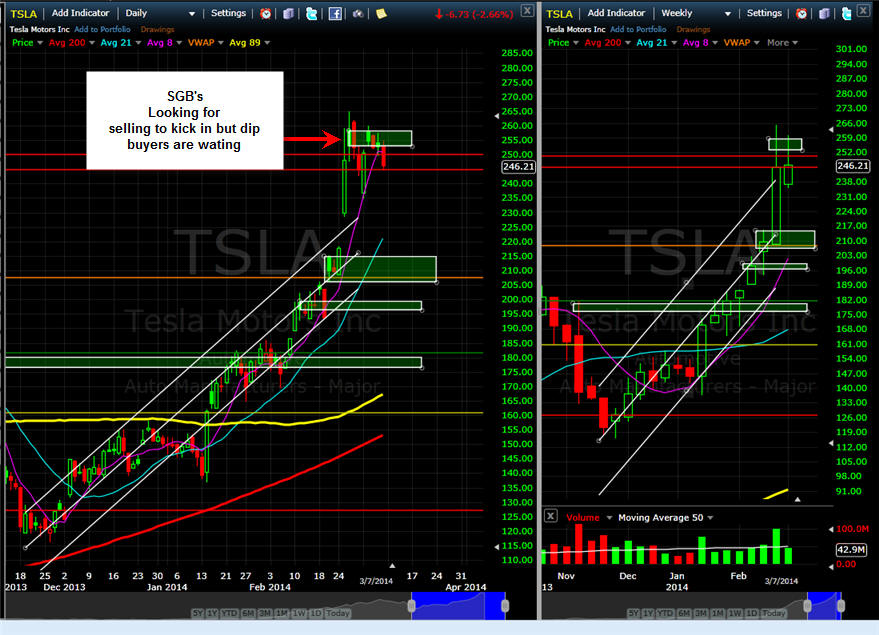Select 1Y range in Daily chart
This screenshot has width=879, height=635.
[212, 613]
